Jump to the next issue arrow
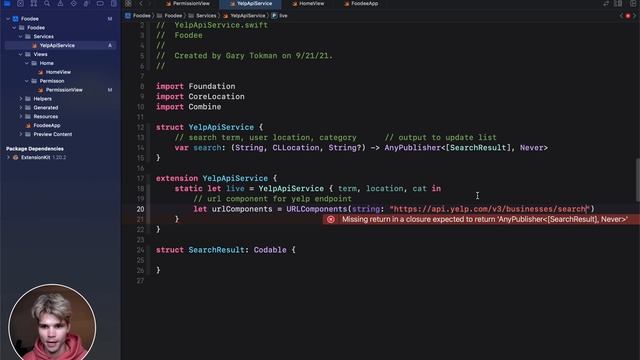The image size is (640, 360). tap(635, 16)
